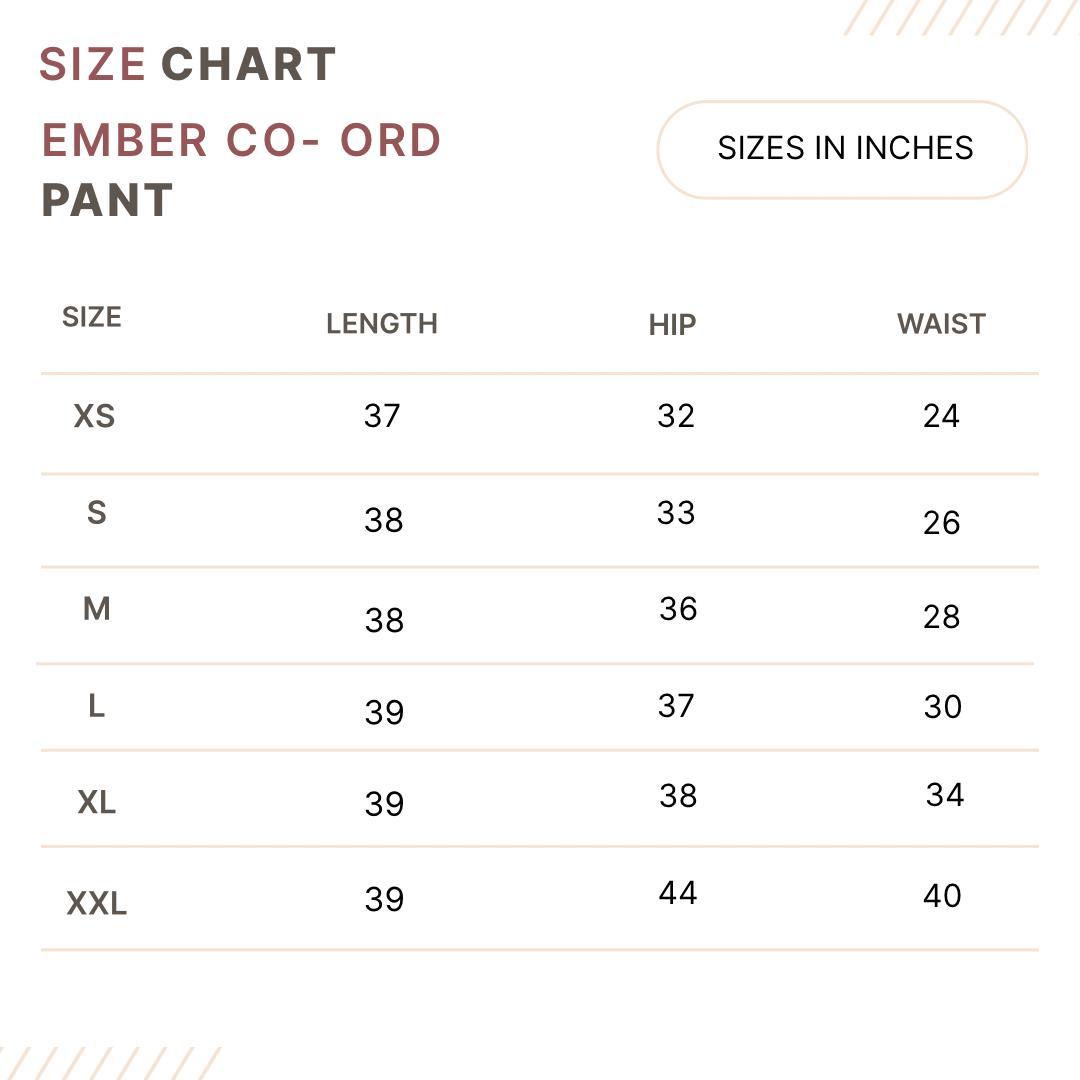
Task: Select the SIZE column header
Action: (x=92, y=318)
